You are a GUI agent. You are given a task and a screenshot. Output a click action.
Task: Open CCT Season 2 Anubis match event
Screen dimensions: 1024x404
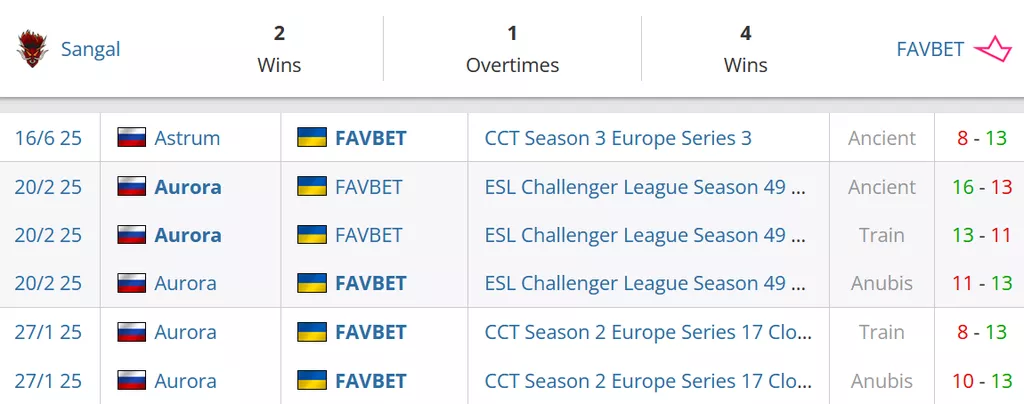point(645,381)
